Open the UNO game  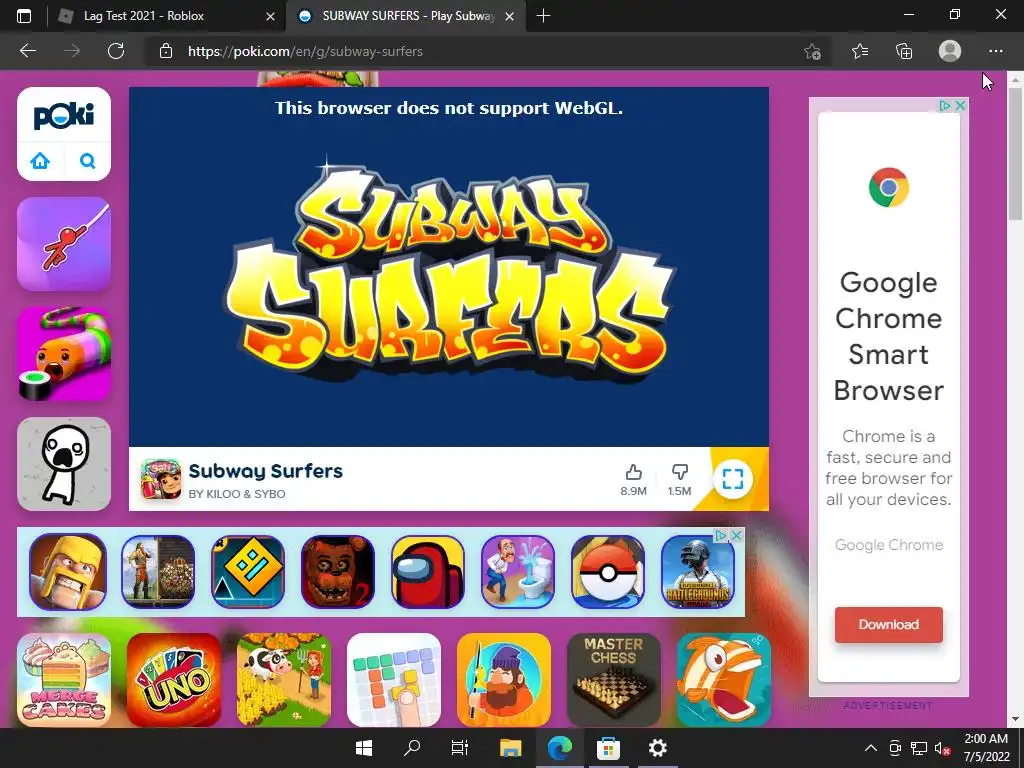click(174, 680)
